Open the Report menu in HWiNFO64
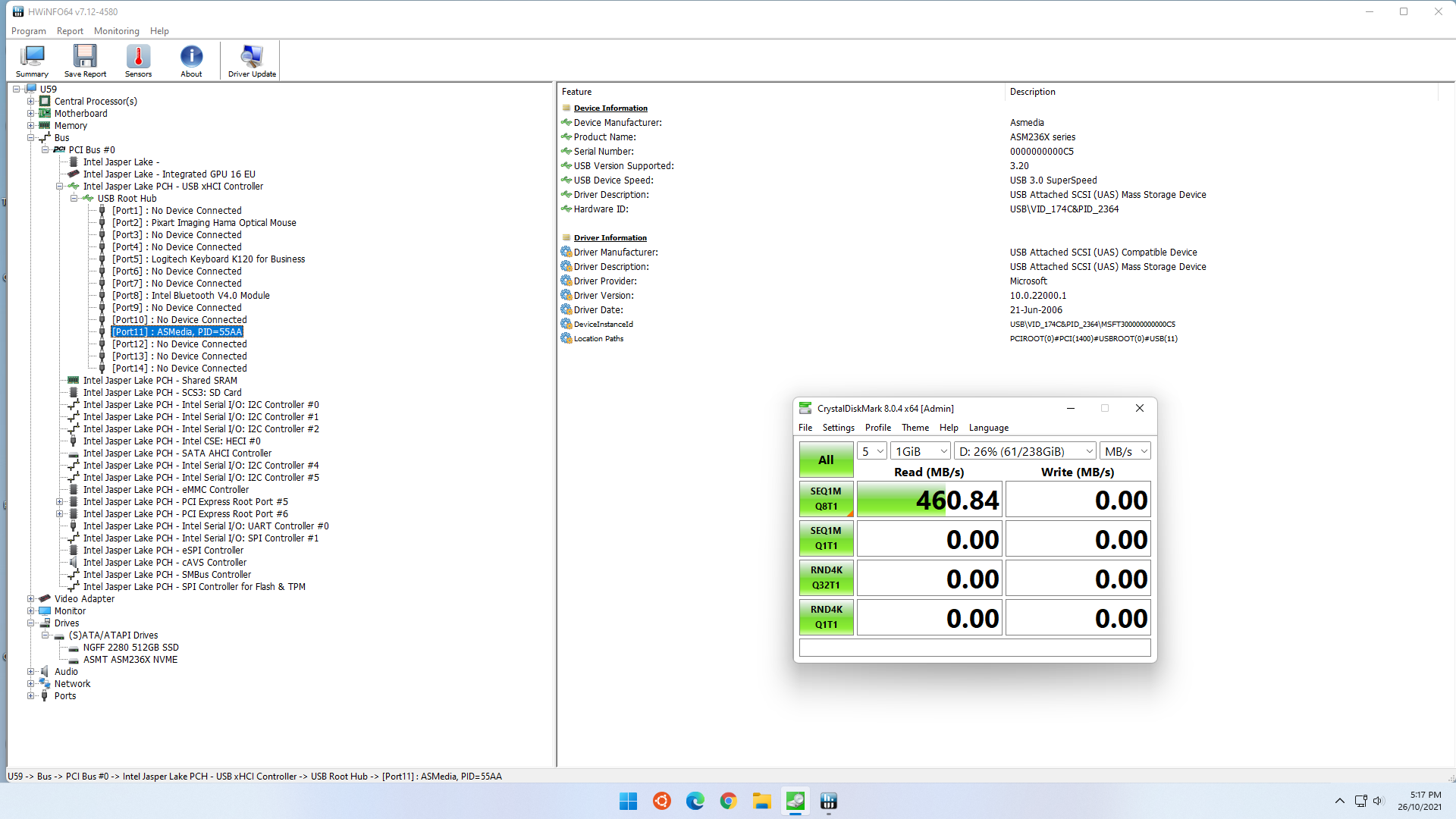The image size is (1456, 819). pos(70,31)
